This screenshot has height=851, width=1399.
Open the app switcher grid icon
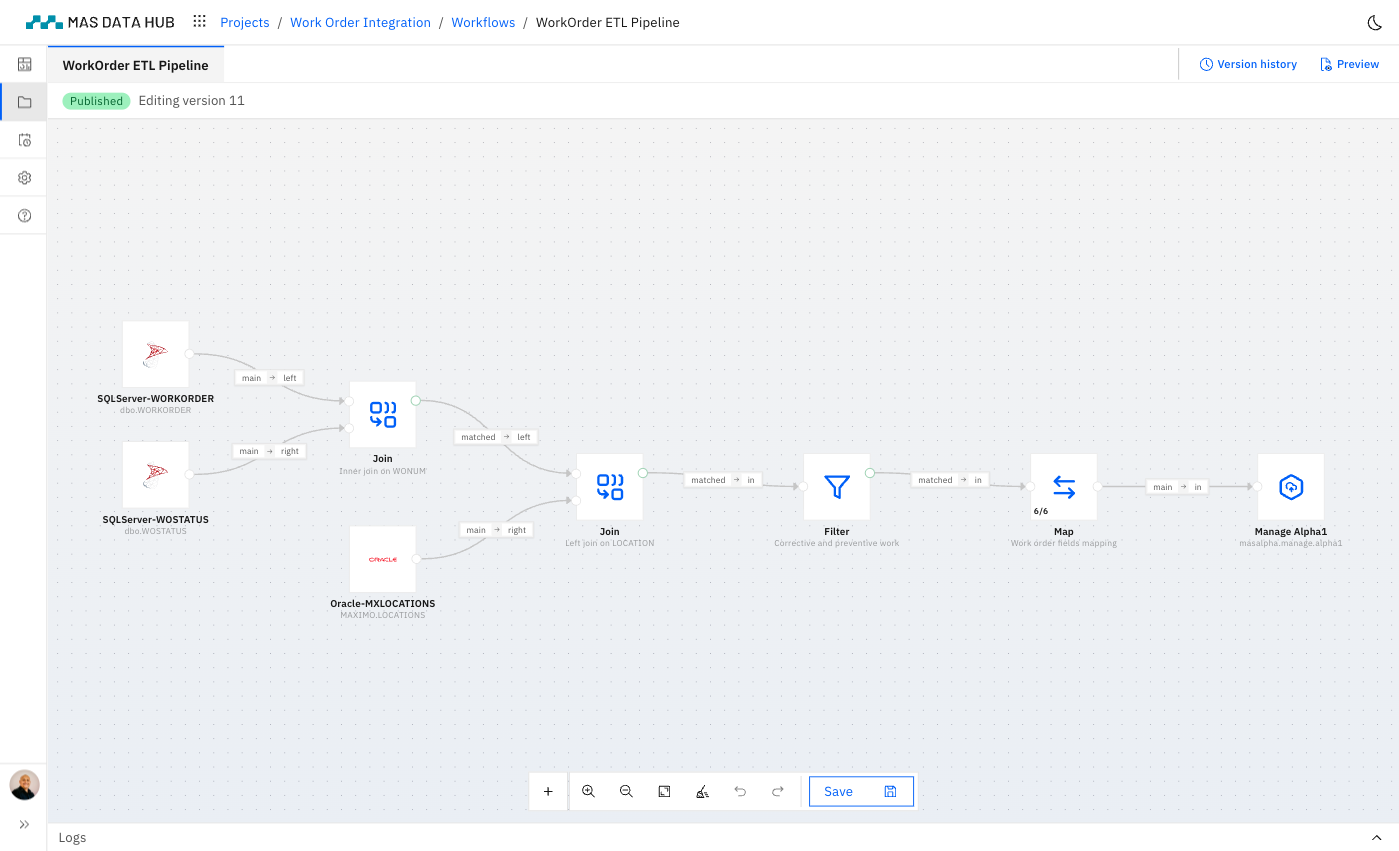[199, 22]
